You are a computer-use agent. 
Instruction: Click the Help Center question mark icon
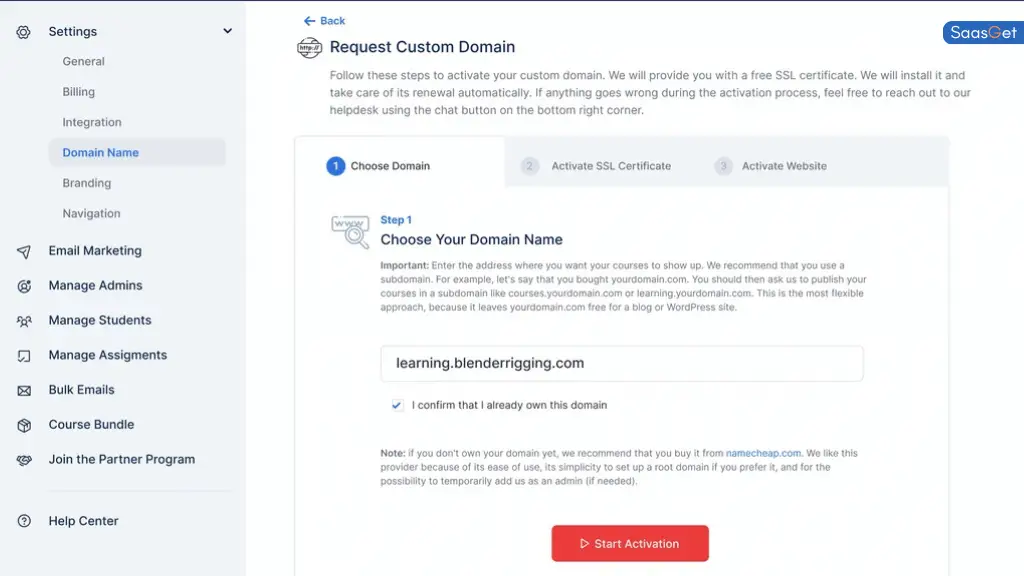(x=24, y=521)
